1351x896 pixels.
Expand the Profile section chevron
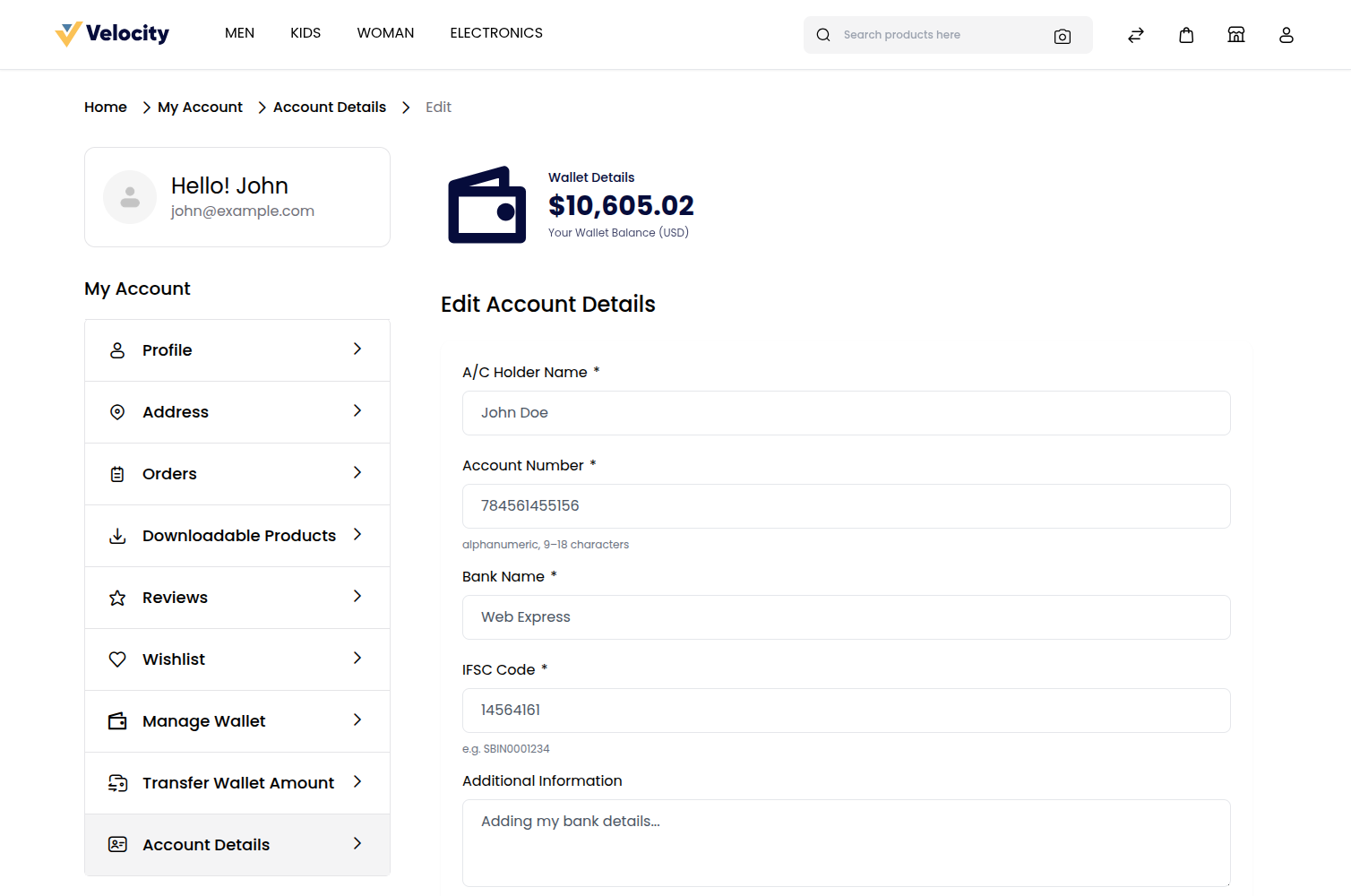[x=357, y=349]
